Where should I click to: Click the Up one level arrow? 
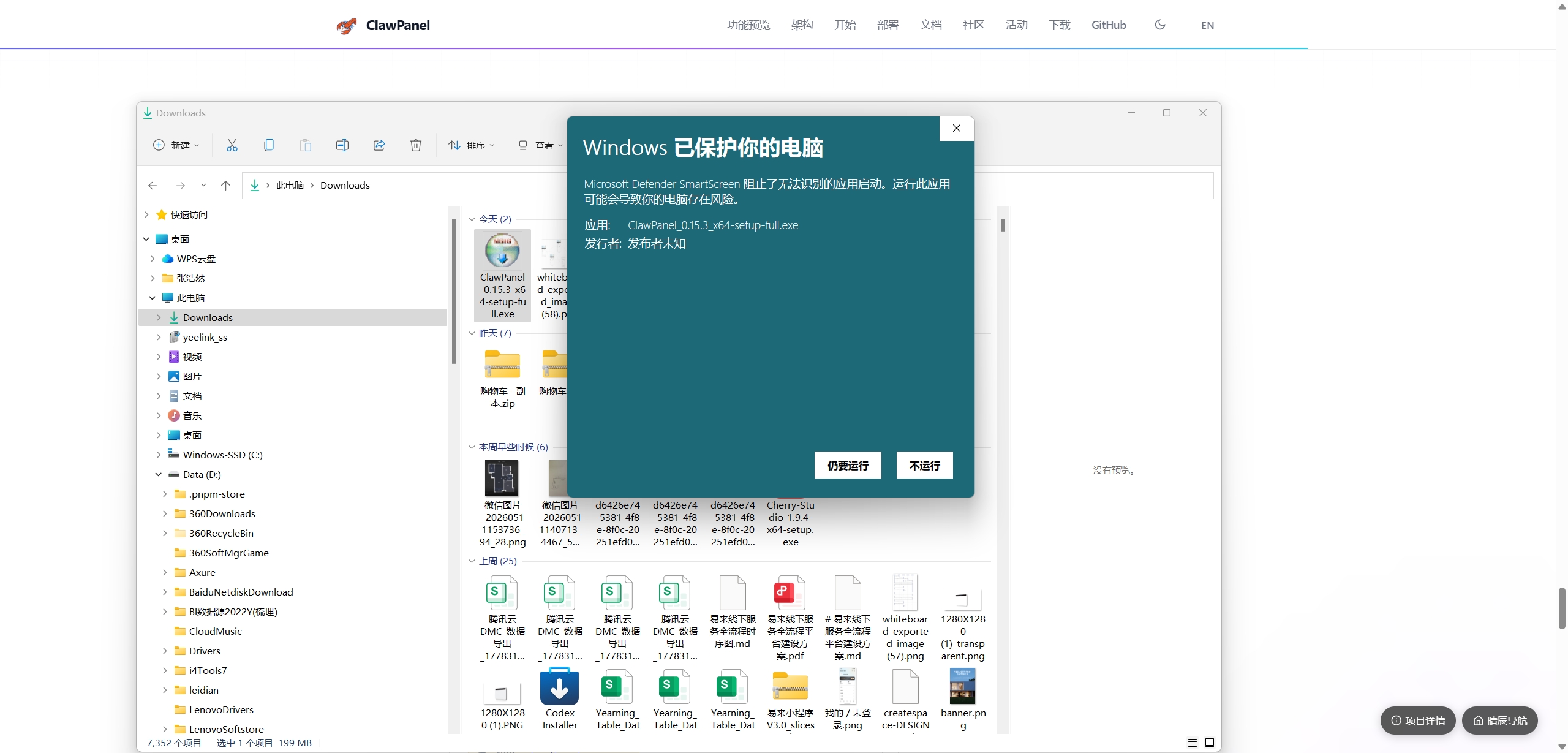(x=226, y=186)
